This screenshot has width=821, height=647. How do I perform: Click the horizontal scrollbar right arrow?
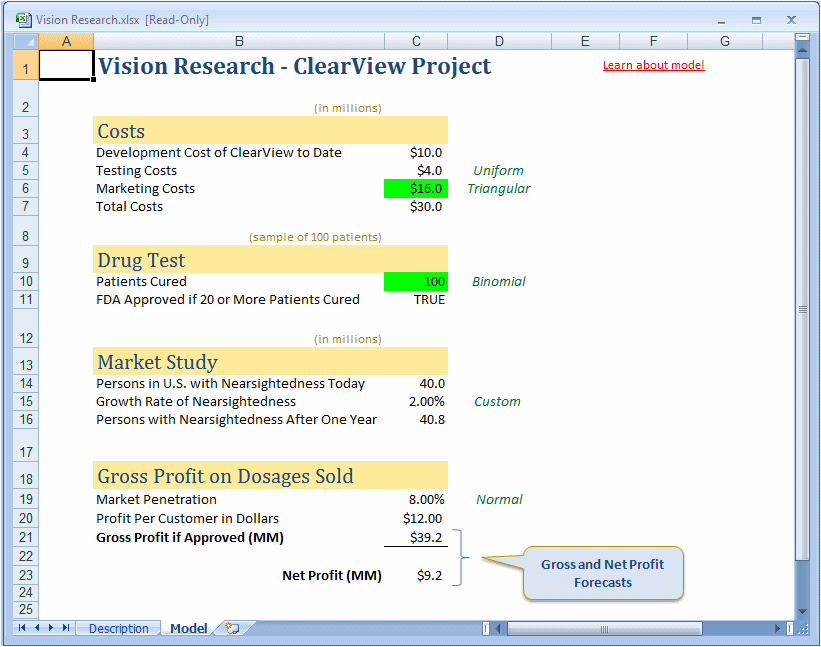pyautogui.click(x=777, y=628)
